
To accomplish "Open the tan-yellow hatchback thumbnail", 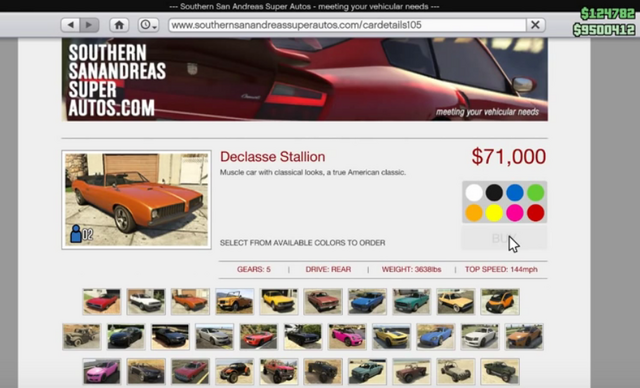I will tap(456, 302).
